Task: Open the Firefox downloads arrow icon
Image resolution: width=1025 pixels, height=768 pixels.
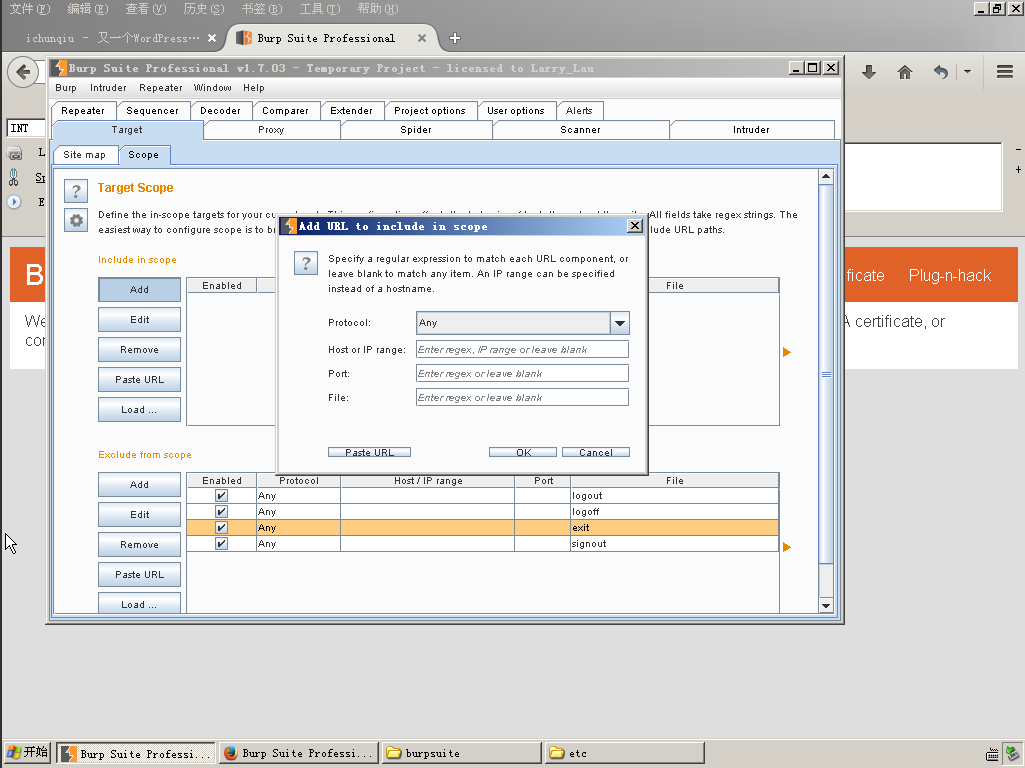Action: (x=869, y=72)
